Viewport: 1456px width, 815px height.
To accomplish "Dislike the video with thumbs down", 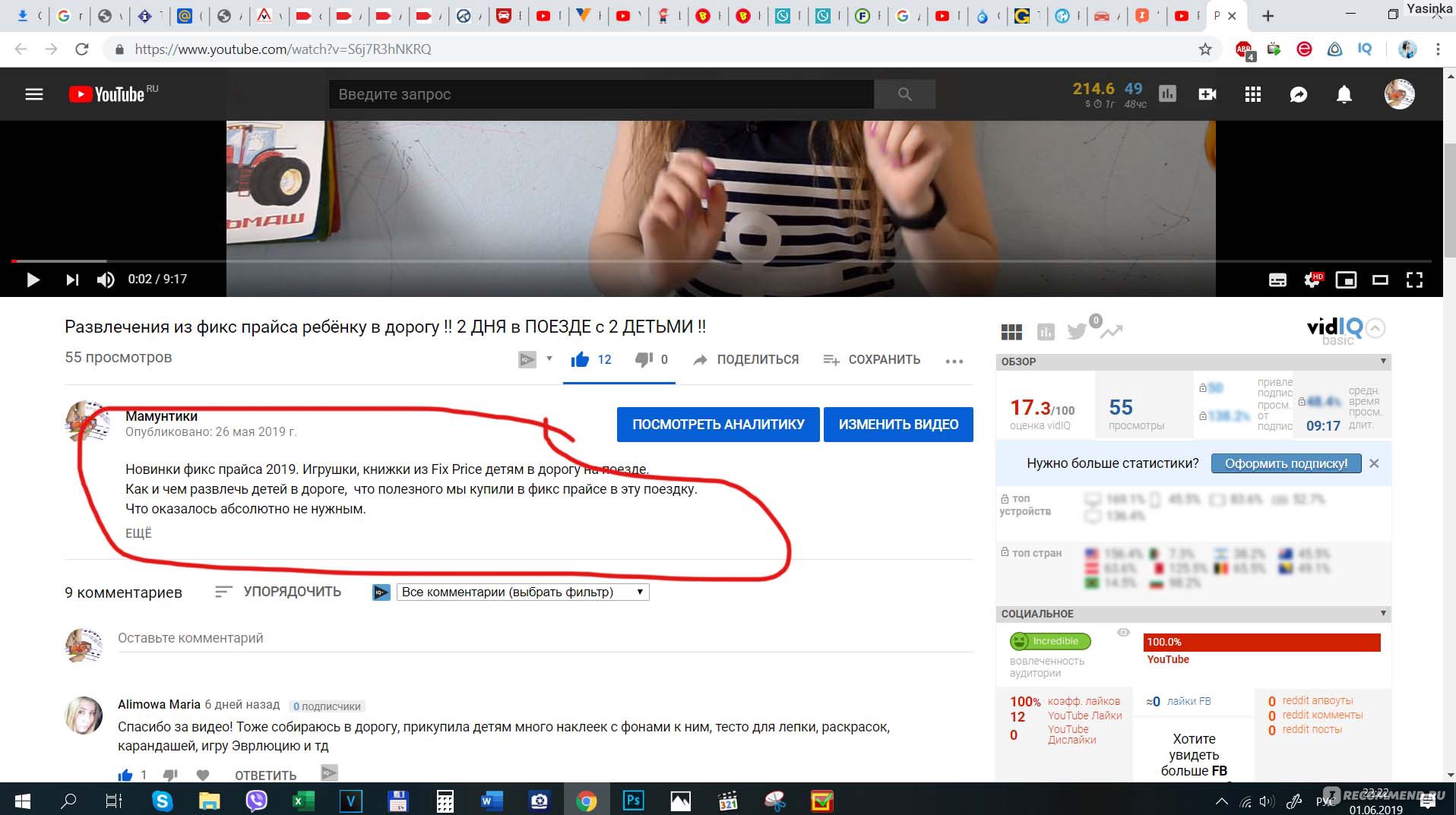I will pyautogui.click(x=644, y=359).
